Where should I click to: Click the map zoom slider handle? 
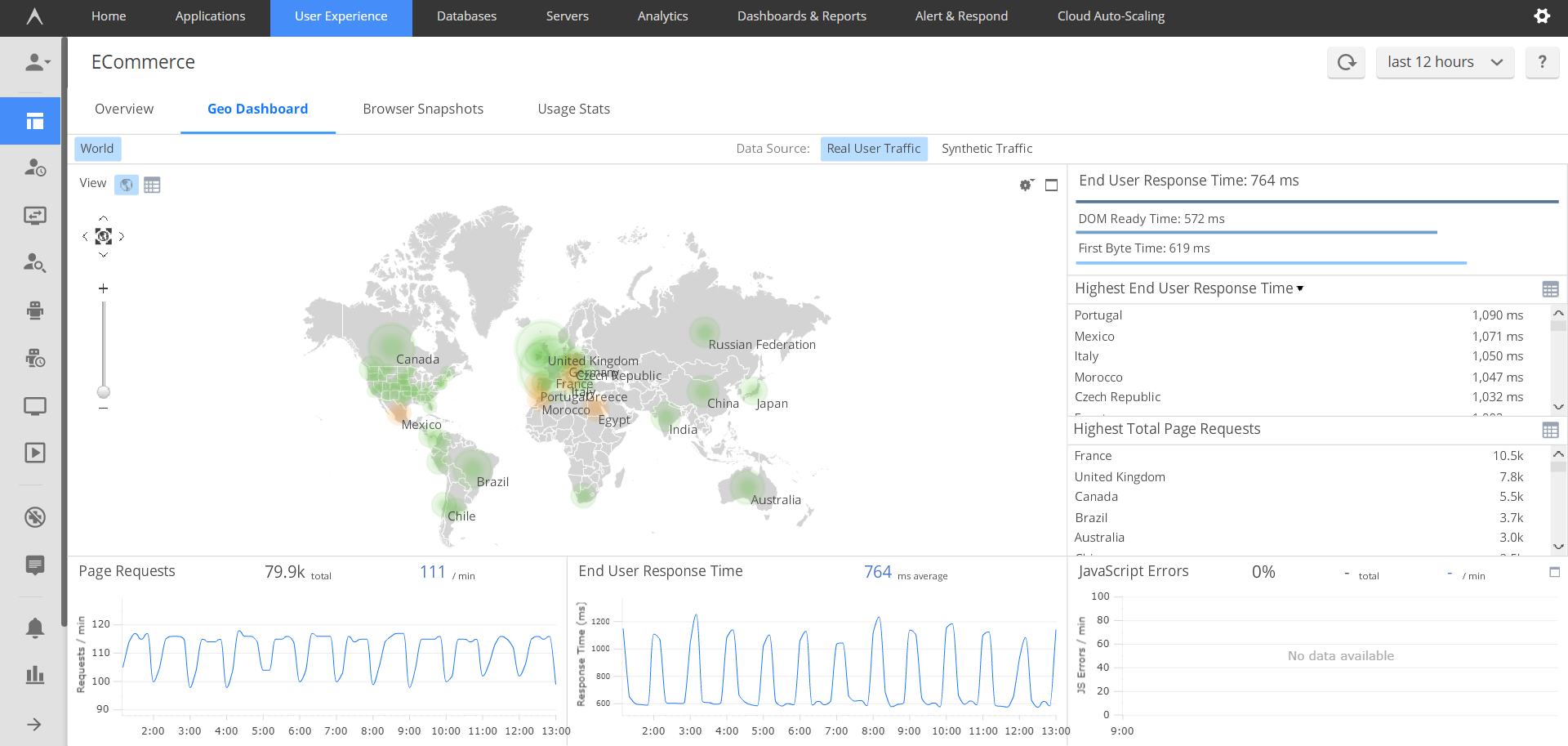point(104,392)
